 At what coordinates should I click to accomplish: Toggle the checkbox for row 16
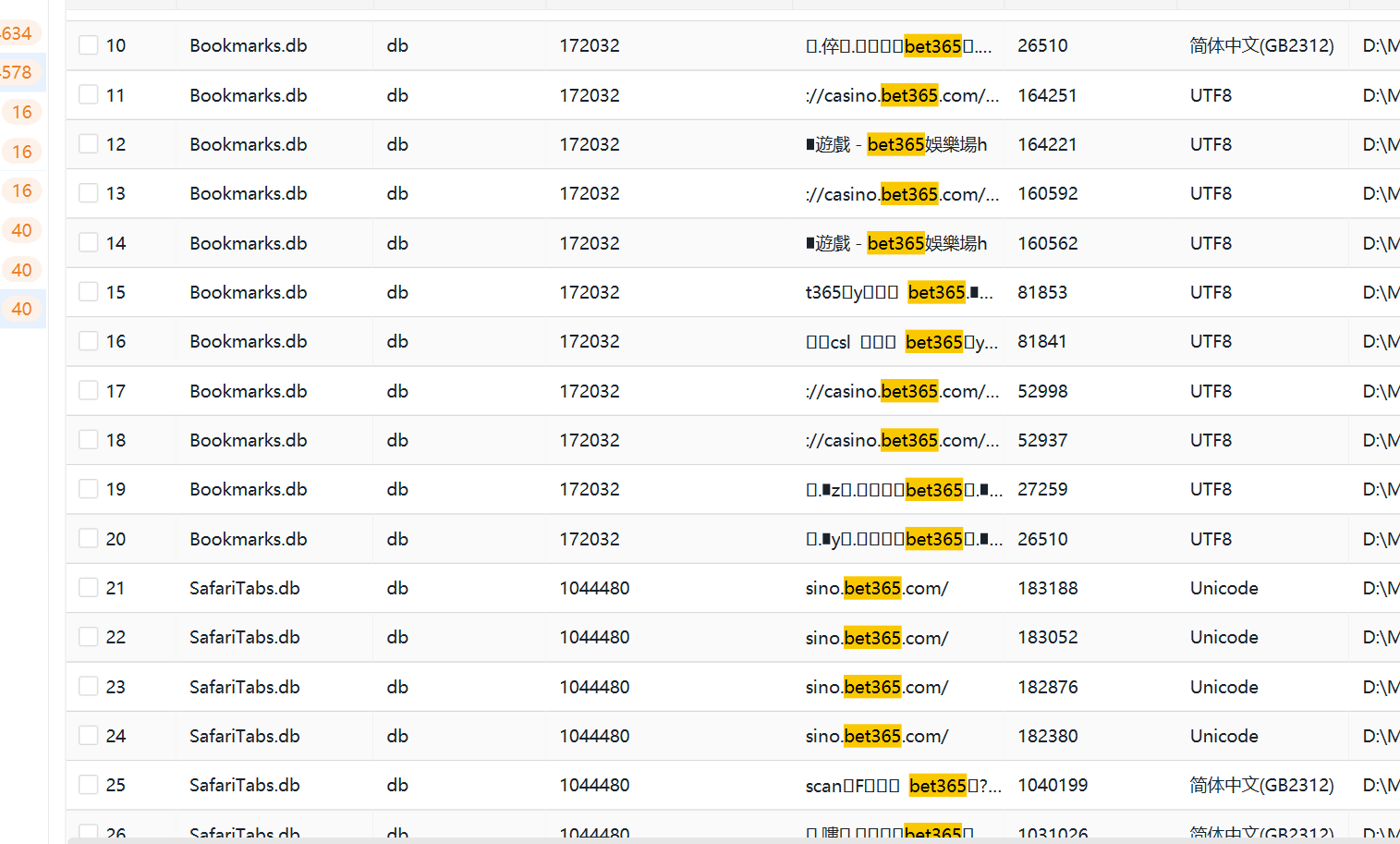tap(89, 341)
